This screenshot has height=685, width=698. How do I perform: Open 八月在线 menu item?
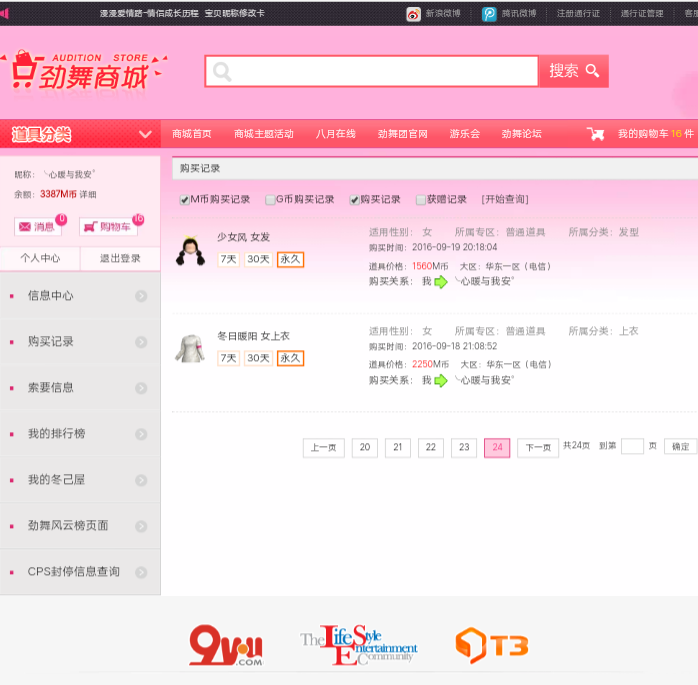[x=336, y=134]
